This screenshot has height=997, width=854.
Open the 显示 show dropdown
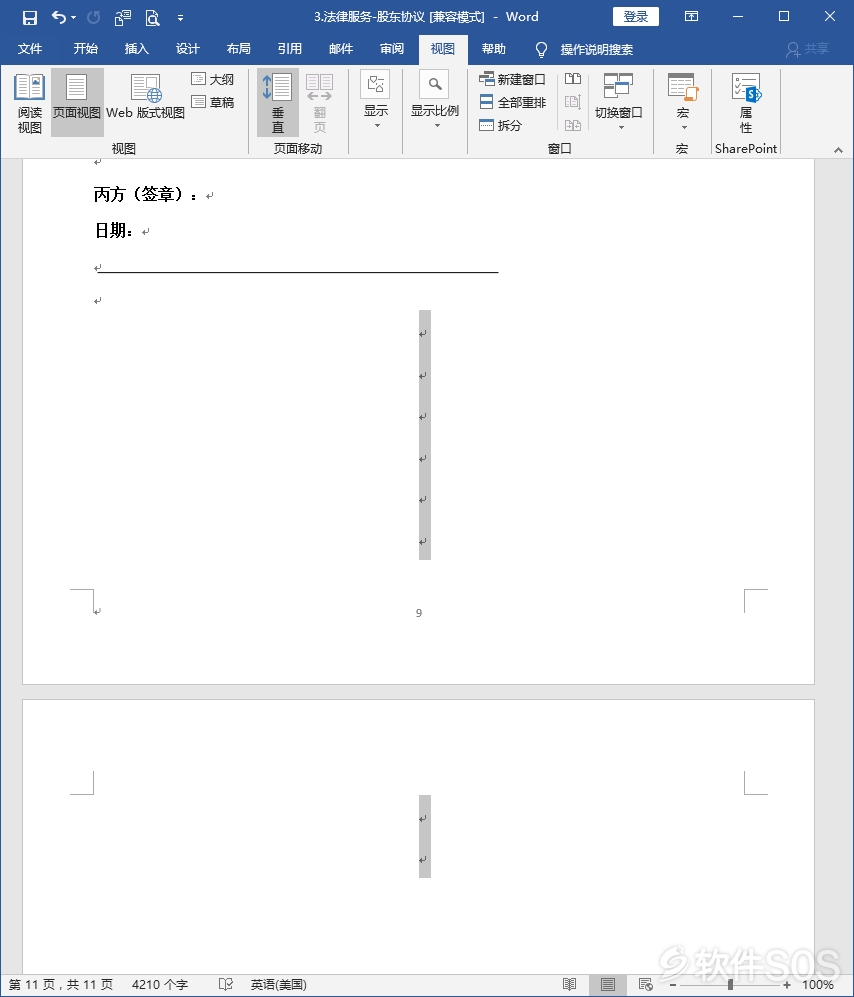tap(375, 102)
